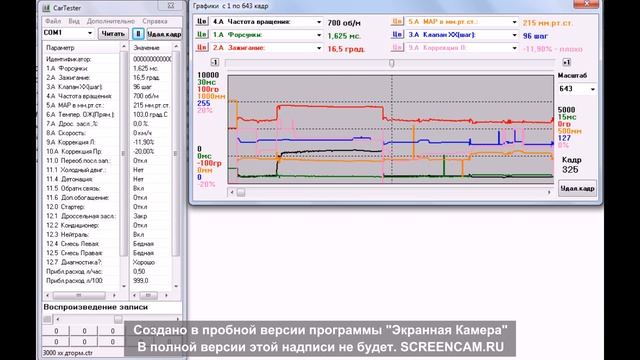This screenshot has width=640, height=360.
Task: Click graph horizontal scrollbar left arrow
Action: tap(232, 192)
